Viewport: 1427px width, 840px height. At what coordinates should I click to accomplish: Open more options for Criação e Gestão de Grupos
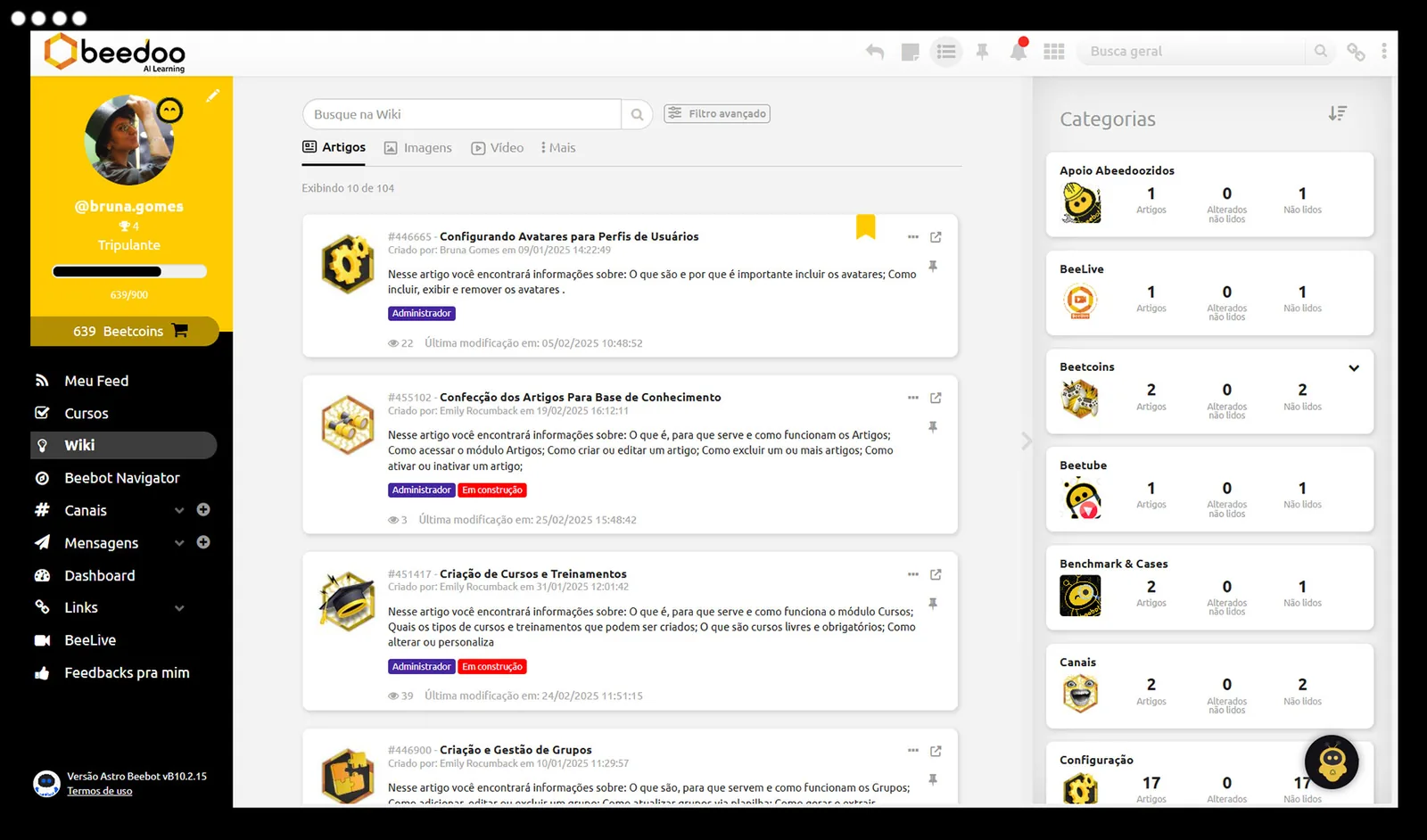(912, 751)
